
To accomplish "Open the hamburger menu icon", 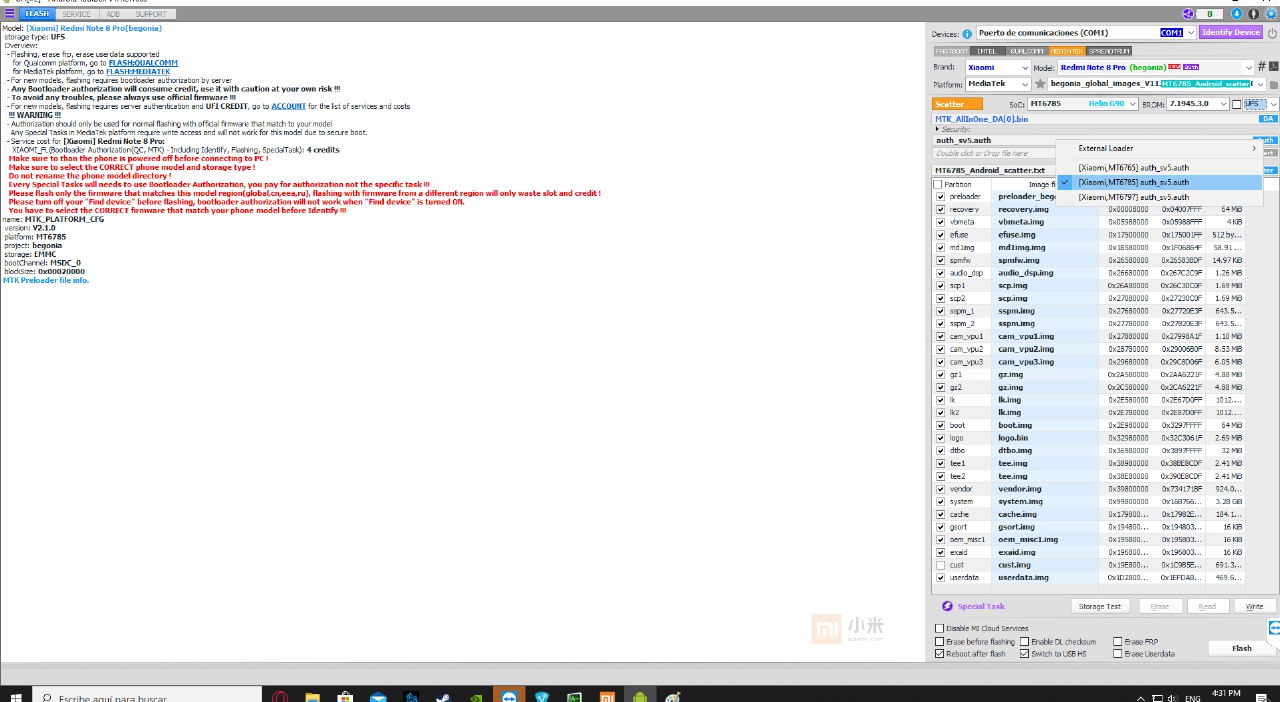I will (x=9, y=14).
